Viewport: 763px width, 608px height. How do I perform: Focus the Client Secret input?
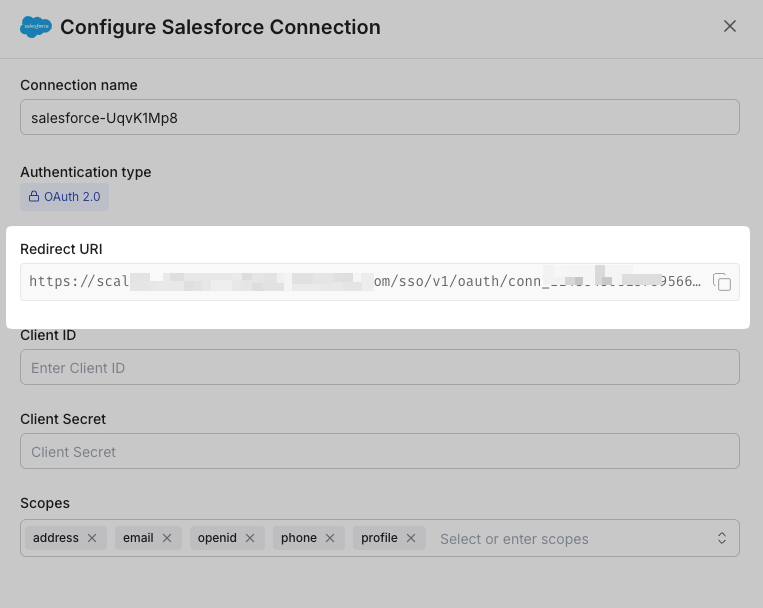pos(380,451)
